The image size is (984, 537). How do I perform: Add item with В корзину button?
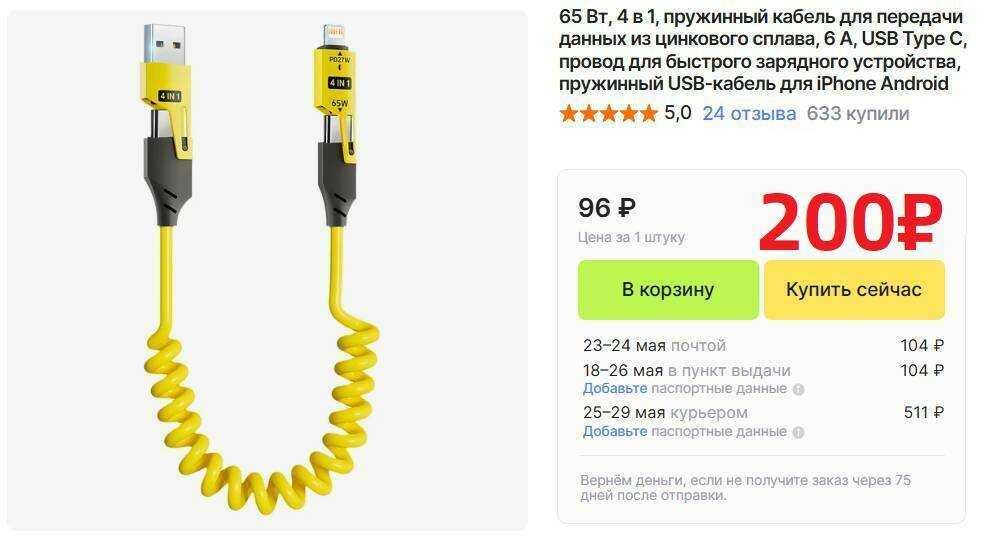pyautogui.click(x=668, y=290)
